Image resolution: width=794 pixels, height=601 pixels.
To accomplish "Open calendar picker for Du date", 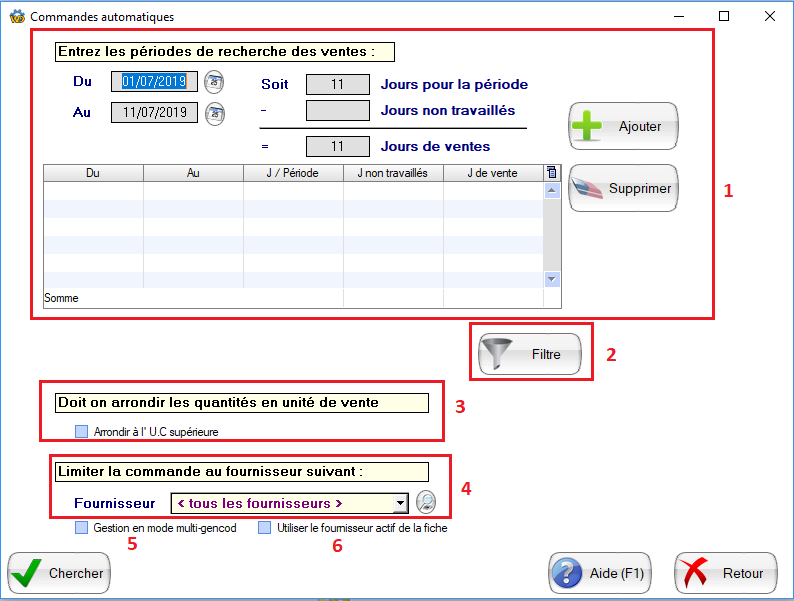I will click(214, 83).
